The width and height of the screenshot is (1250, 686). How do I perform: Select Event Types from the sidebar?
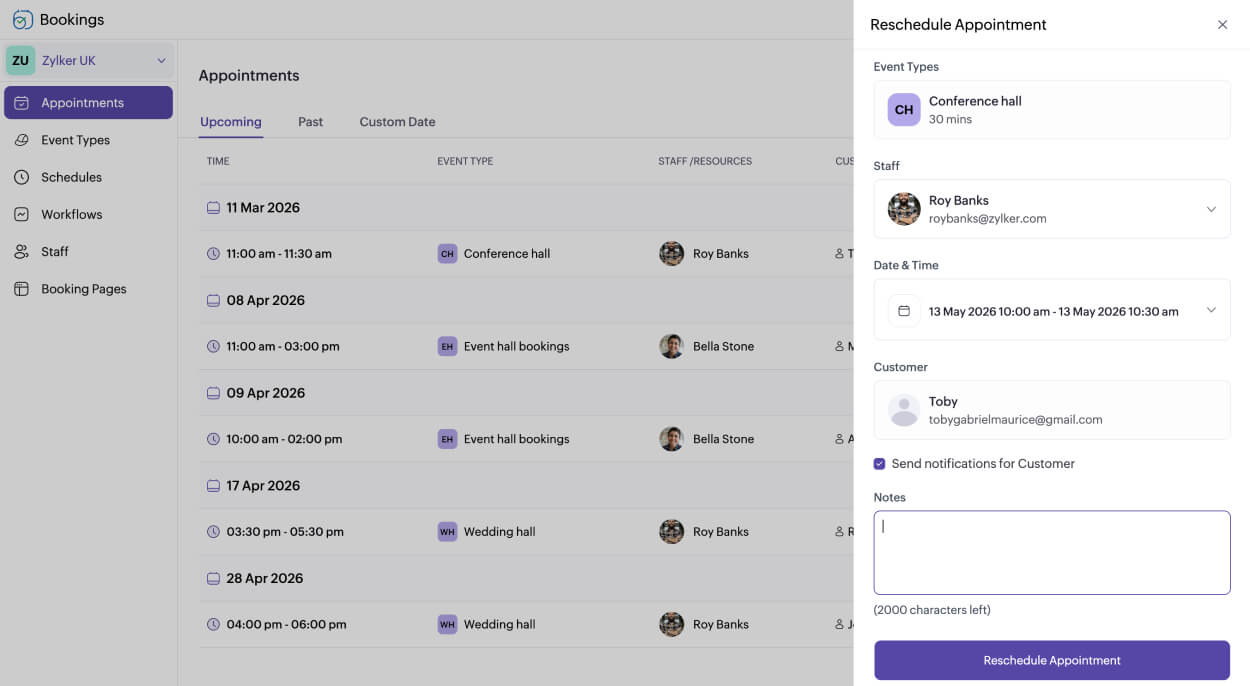[x=76, y=140]
